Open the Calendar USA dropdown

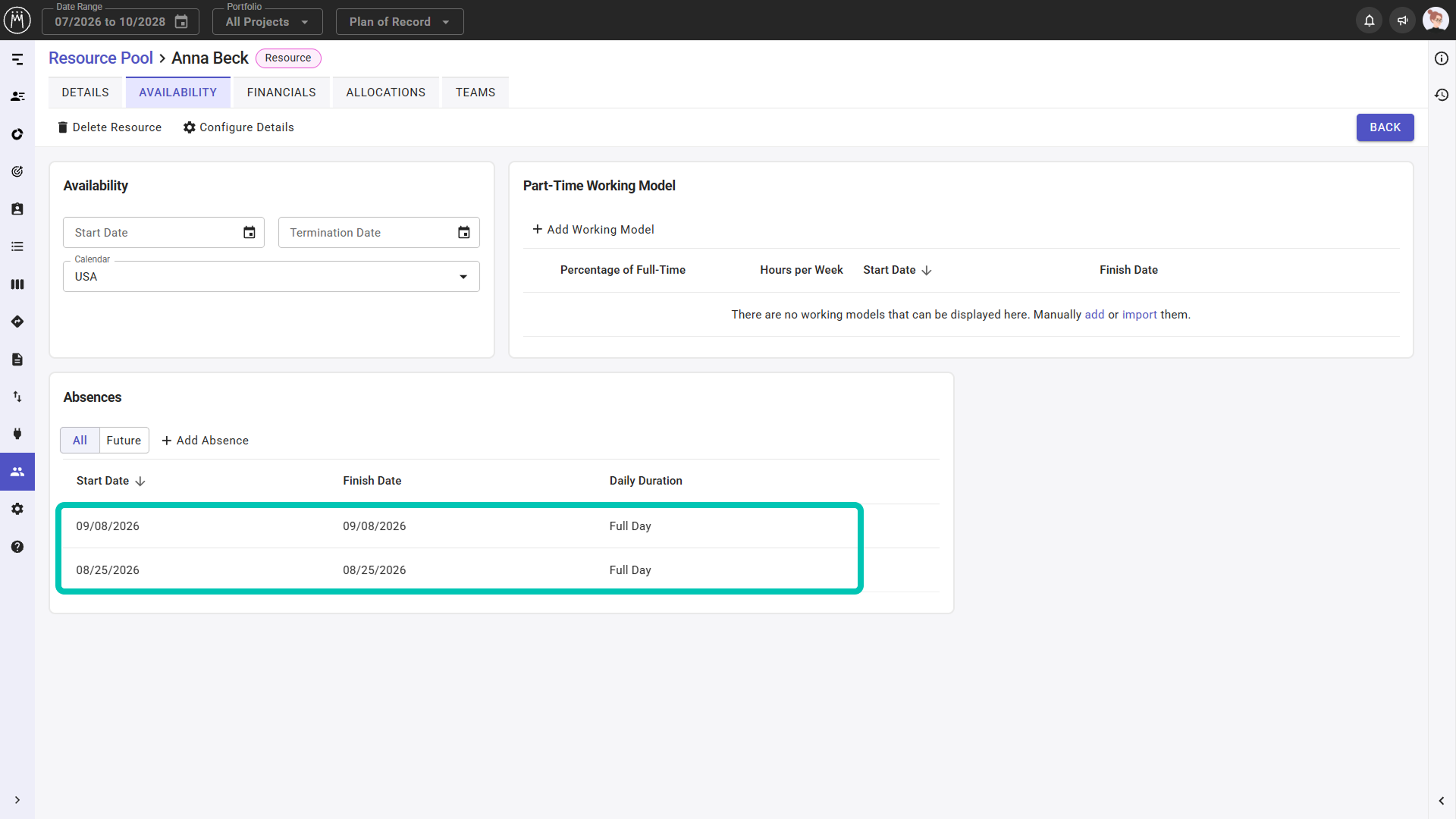(271, 277)
